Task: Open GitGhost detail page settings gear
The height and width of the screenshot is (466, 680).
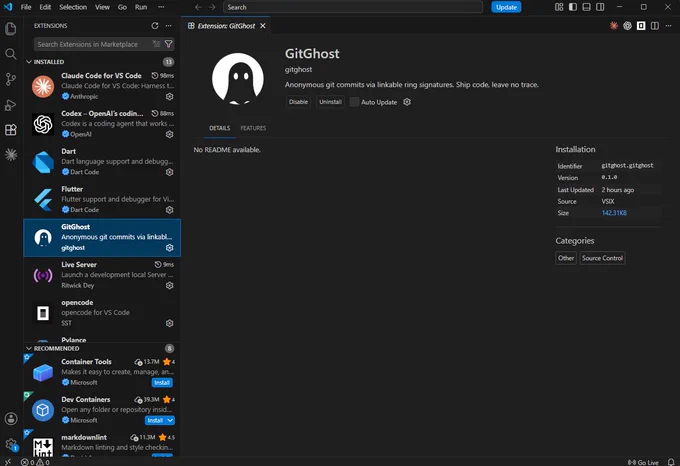Action: (407, 102)
